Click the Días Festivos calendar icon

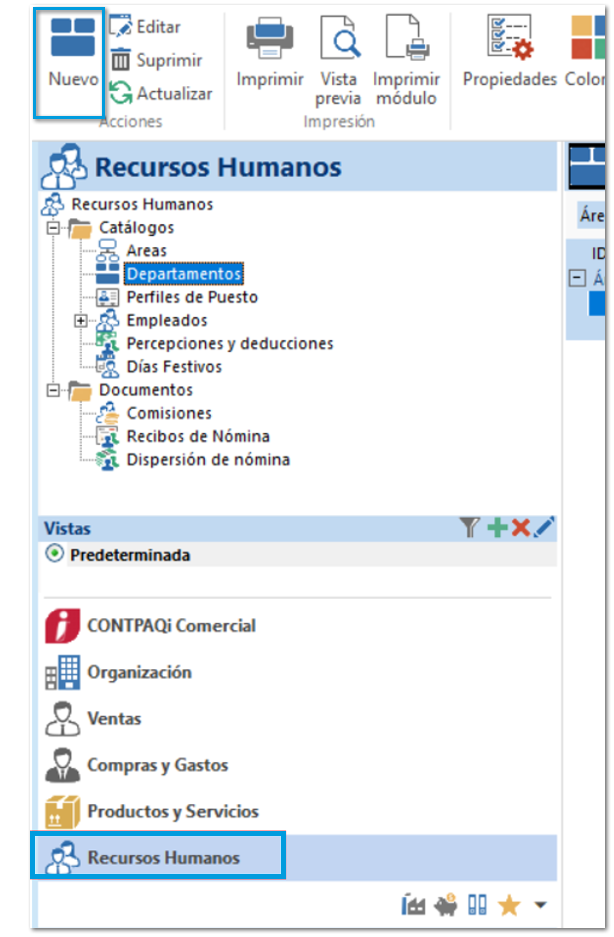(108, 368)
